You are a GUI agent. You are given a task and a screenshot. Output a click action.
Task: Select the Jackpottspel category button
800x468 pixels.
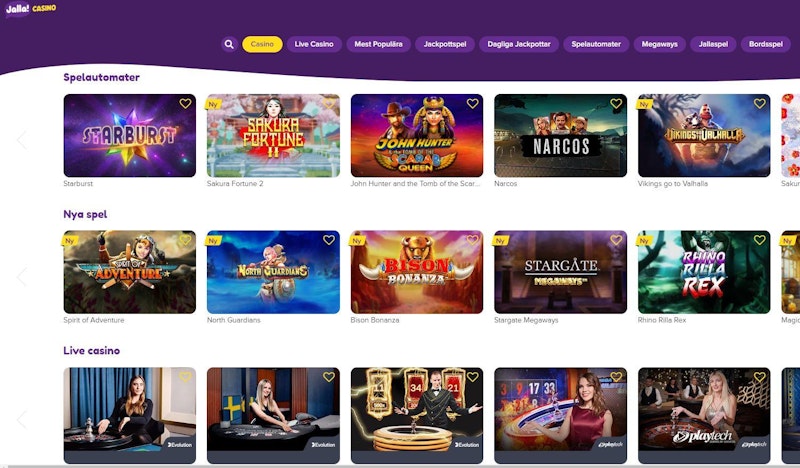click(445, 44)
